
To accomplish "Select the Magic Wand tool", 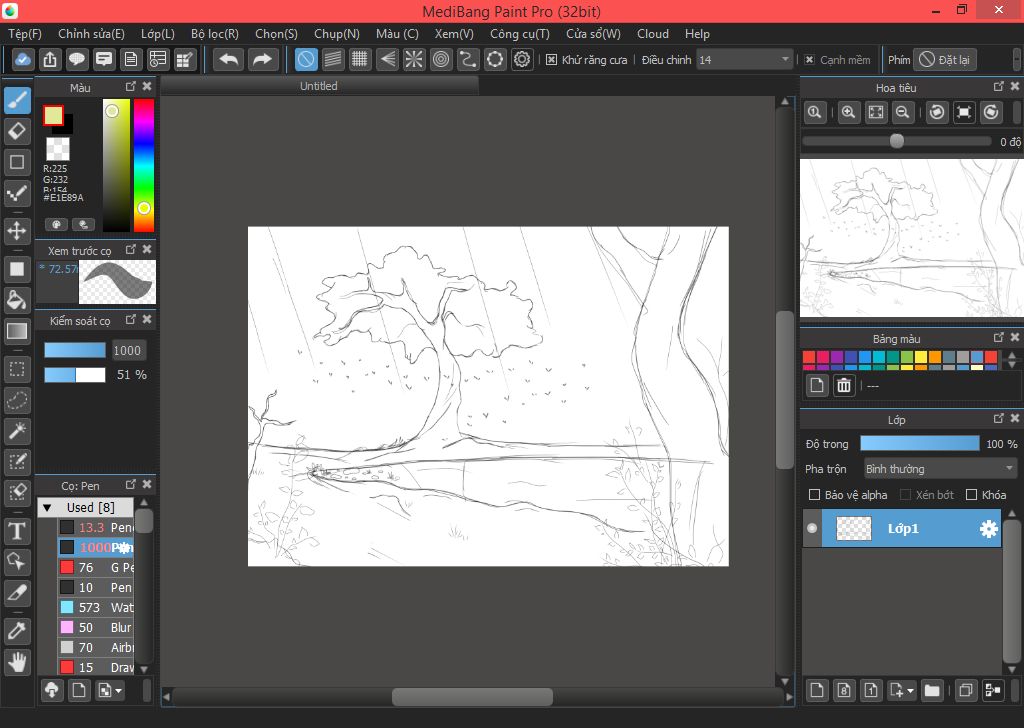I will point(17,431).
